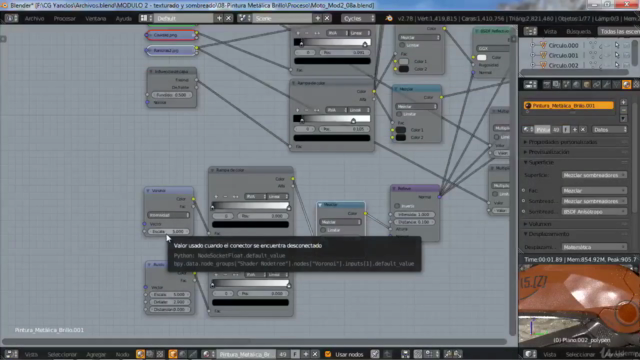Open the Desplazamiento Matemática dropdown

(594, 247)
